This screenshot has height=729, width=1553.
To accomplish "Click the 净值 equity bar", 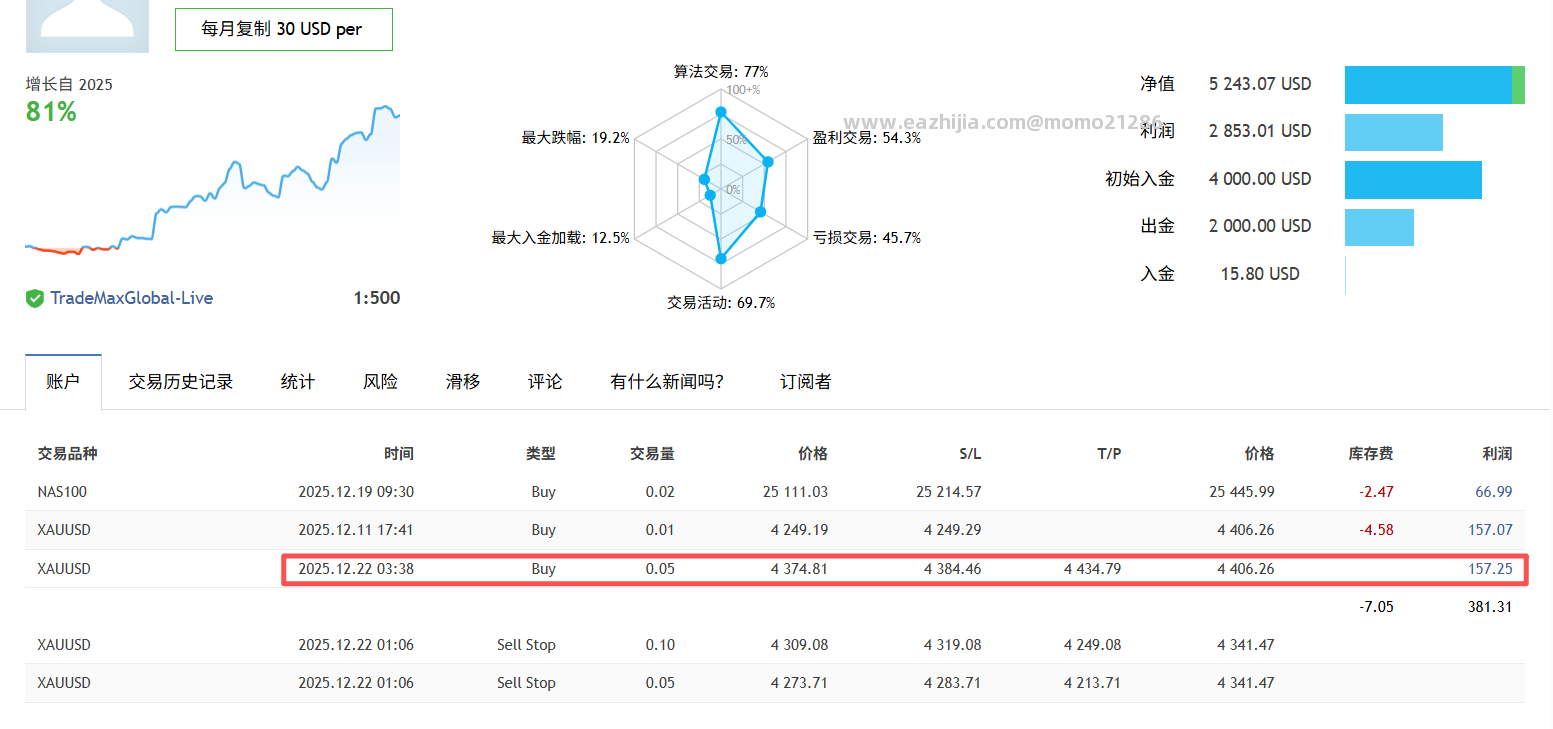I will (1435, 85).
